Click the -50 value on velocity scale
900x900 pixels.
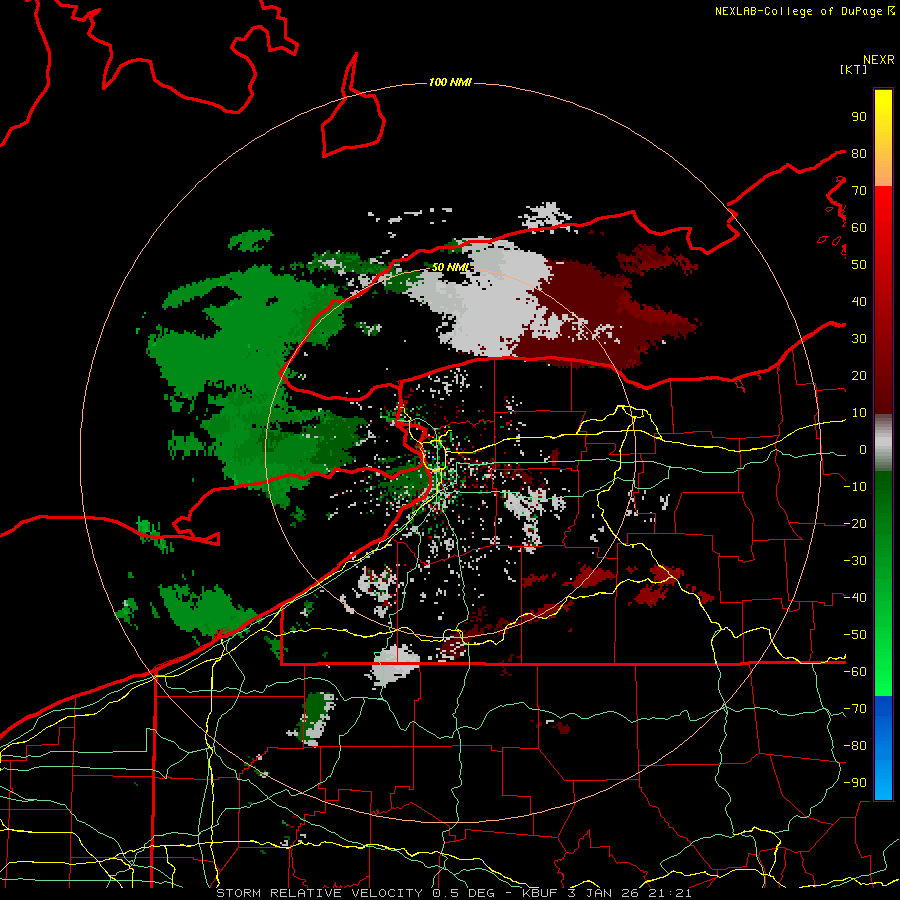tap(855, 635)
